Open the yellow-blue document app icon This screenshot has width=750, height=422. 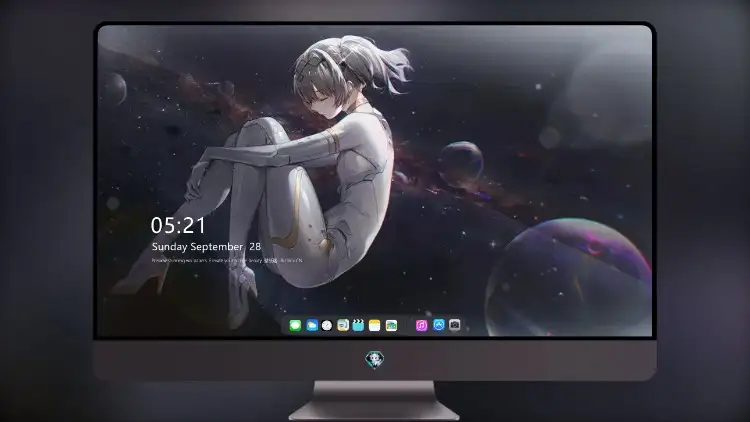pos(343,325)
